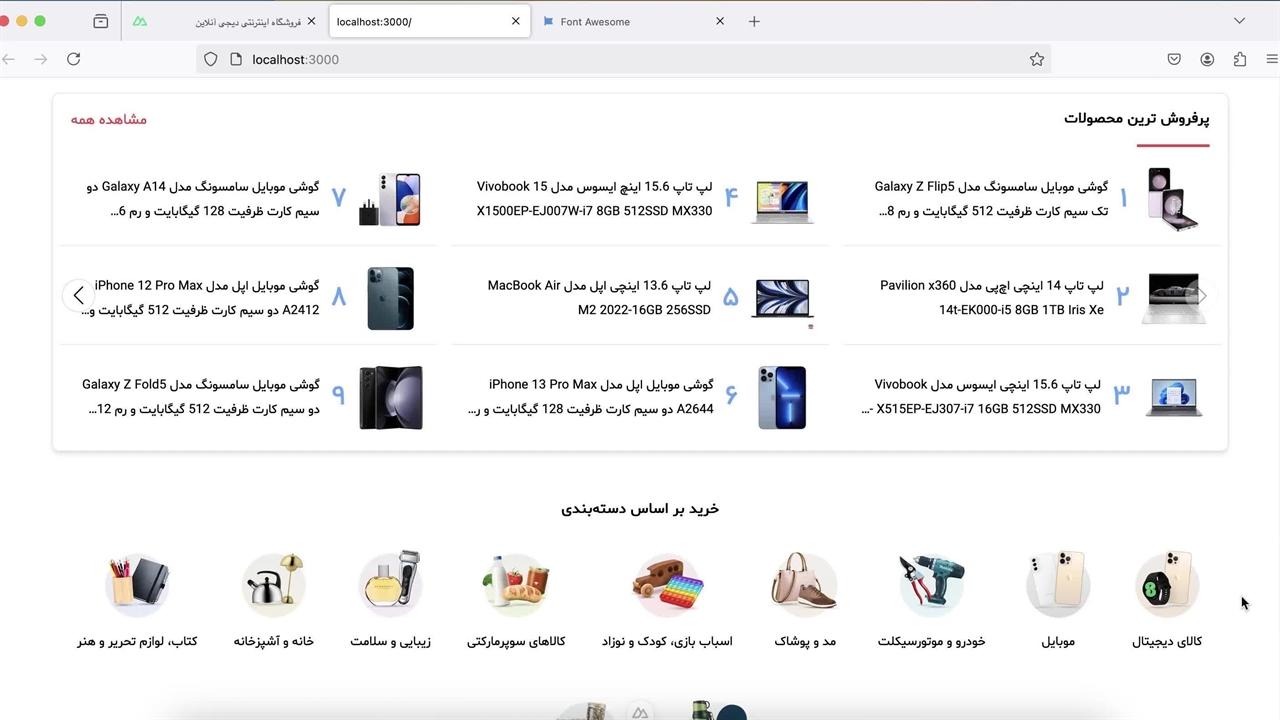Open the Mobile category icon
1280x720 pixels.
click(x=1057, y=584)
